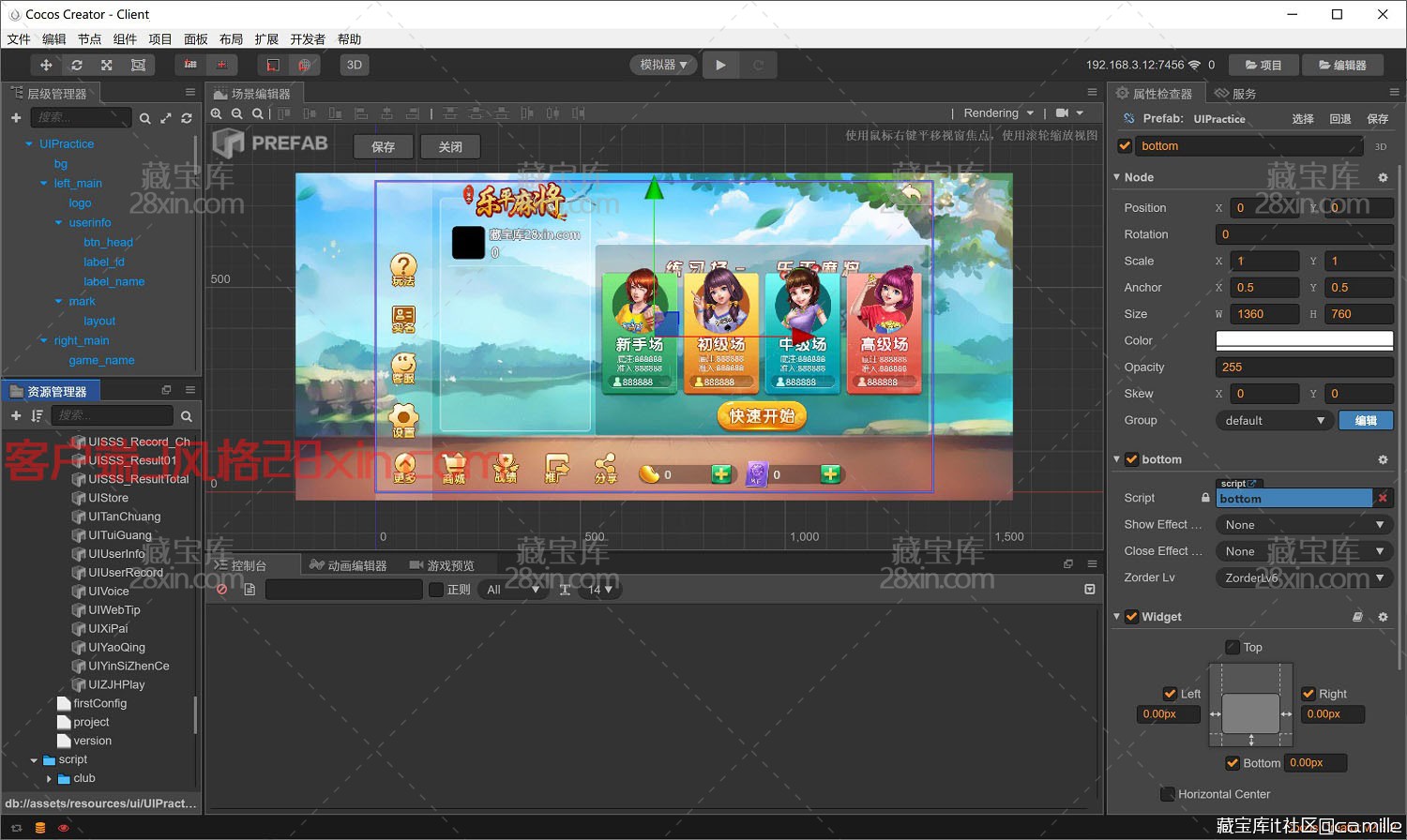Open the 组件 menu
Image resolution: width=1407 pixels, height=840 pixels.
(125, 38)
